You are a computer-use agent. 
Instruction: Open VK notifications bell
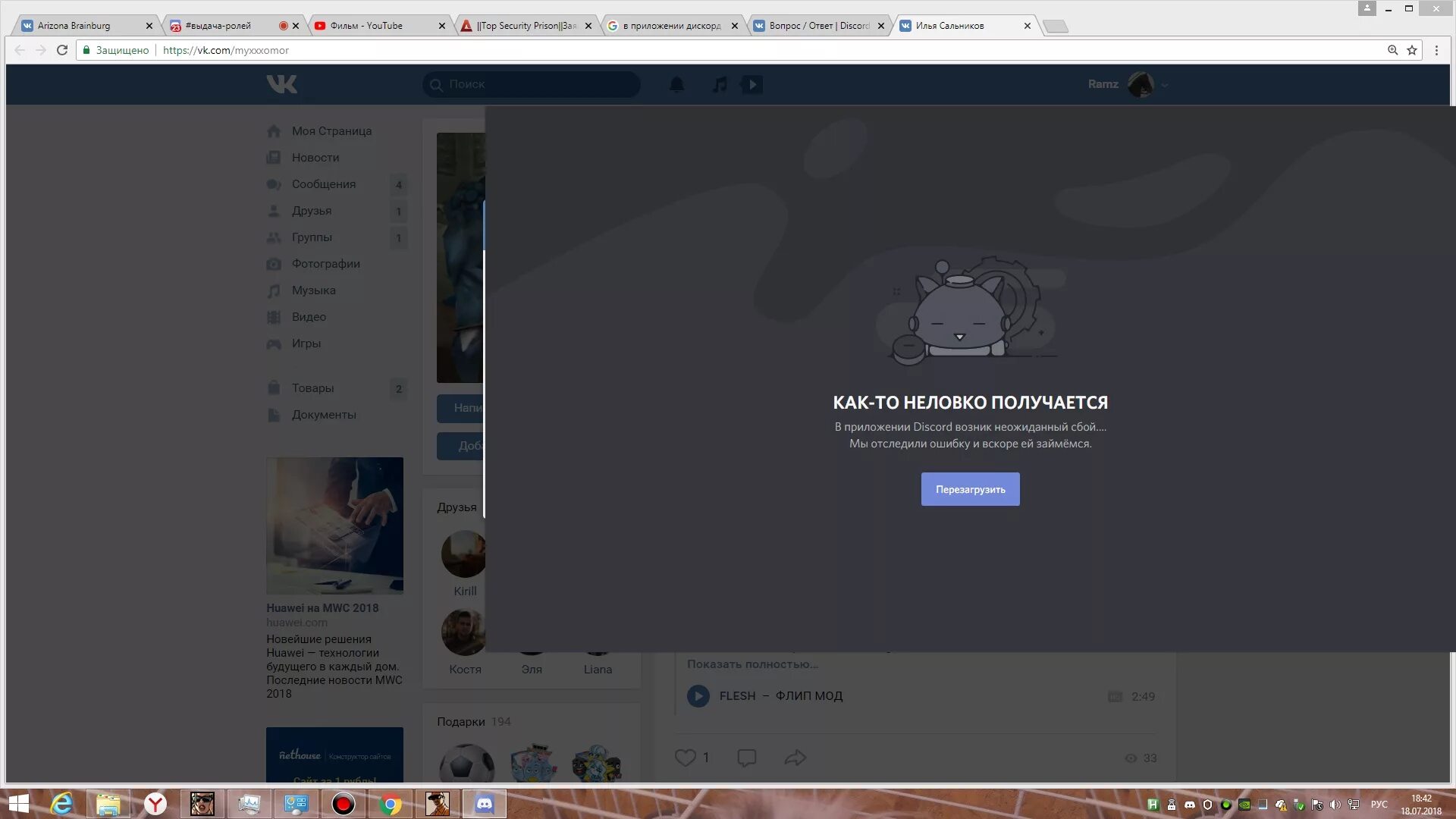677,84
